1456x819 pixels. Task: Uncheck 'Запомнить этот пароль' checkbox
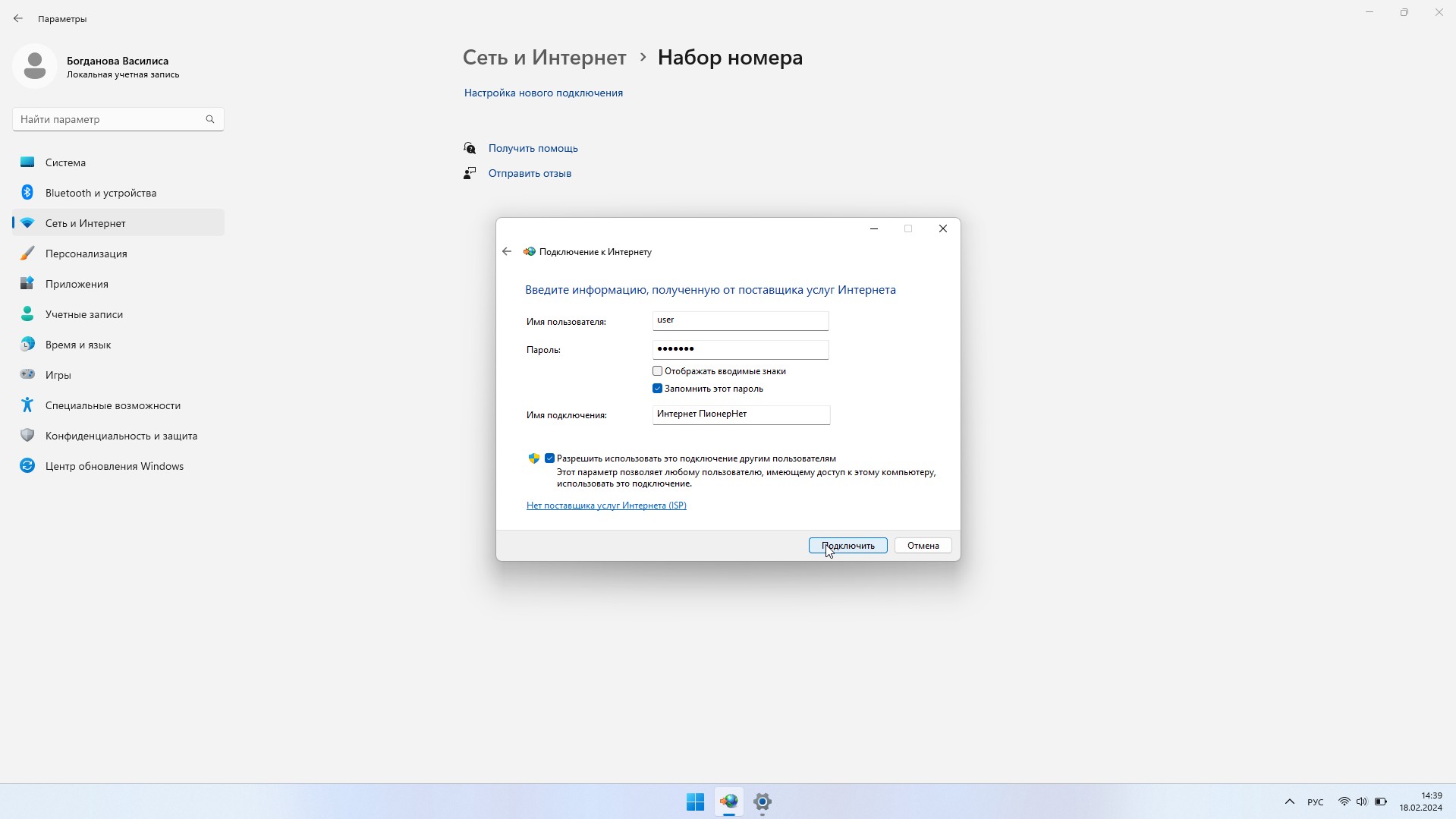pyautogui.click(x=658, y=389)
